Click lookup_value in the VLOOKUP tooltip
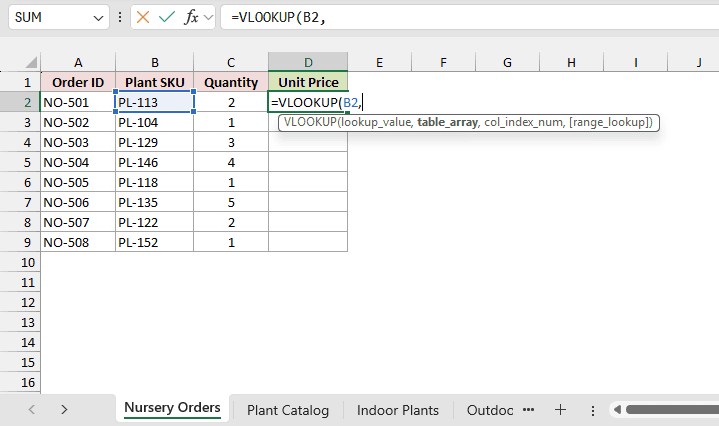This screenshot has width=719, height=426. point(376,122)
